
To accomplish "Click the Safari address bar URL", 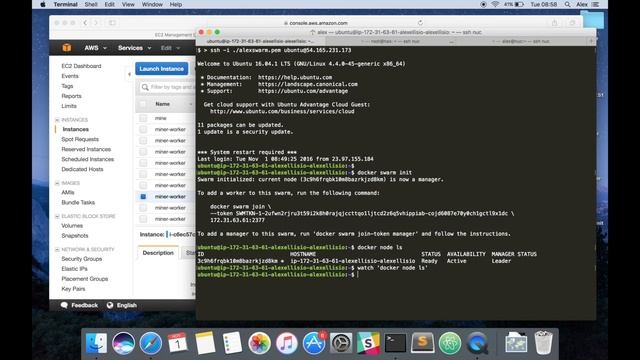I will [x=318, y=23].
